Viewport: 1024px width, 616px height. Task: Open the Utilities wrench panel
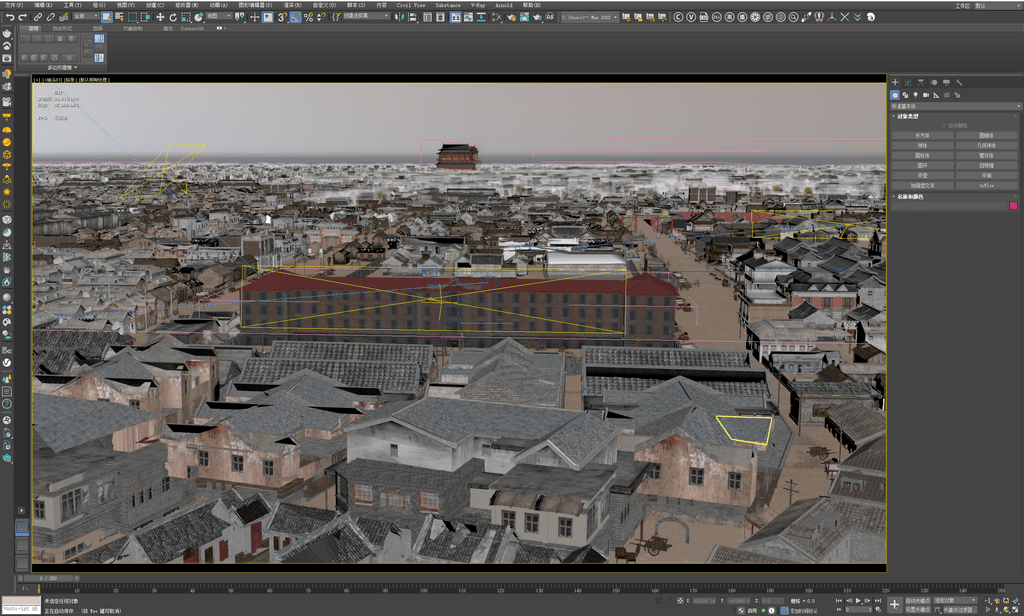[959, 83]
